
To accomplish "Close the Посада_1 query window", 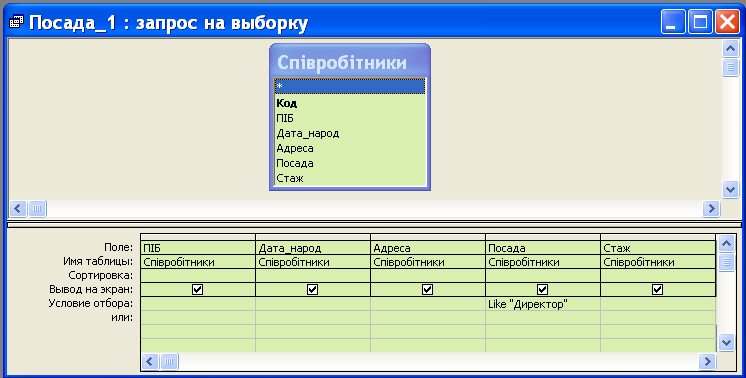I will [727, 22].
